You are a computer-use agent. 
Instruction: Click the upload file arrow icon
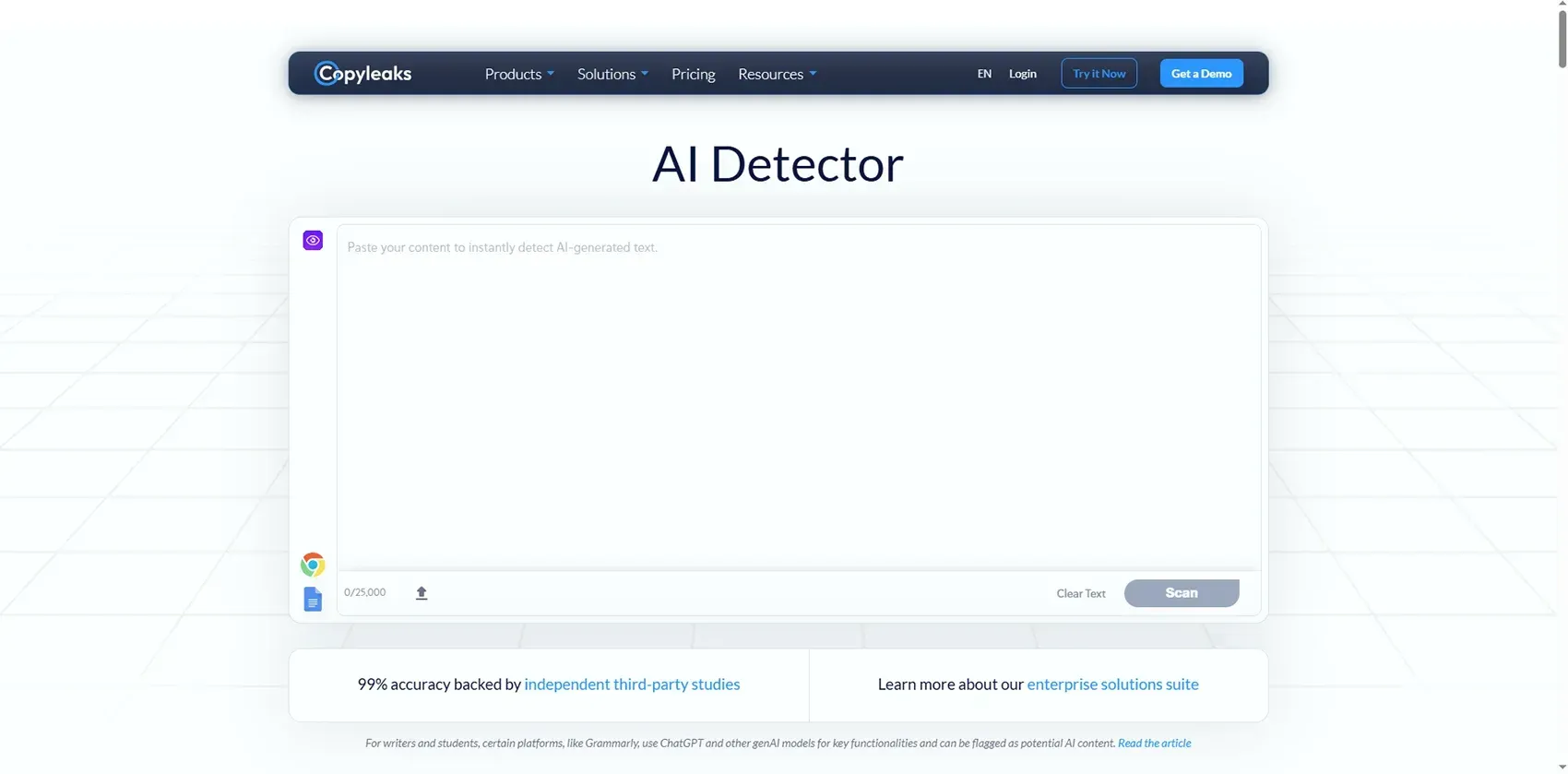(422, 593)
